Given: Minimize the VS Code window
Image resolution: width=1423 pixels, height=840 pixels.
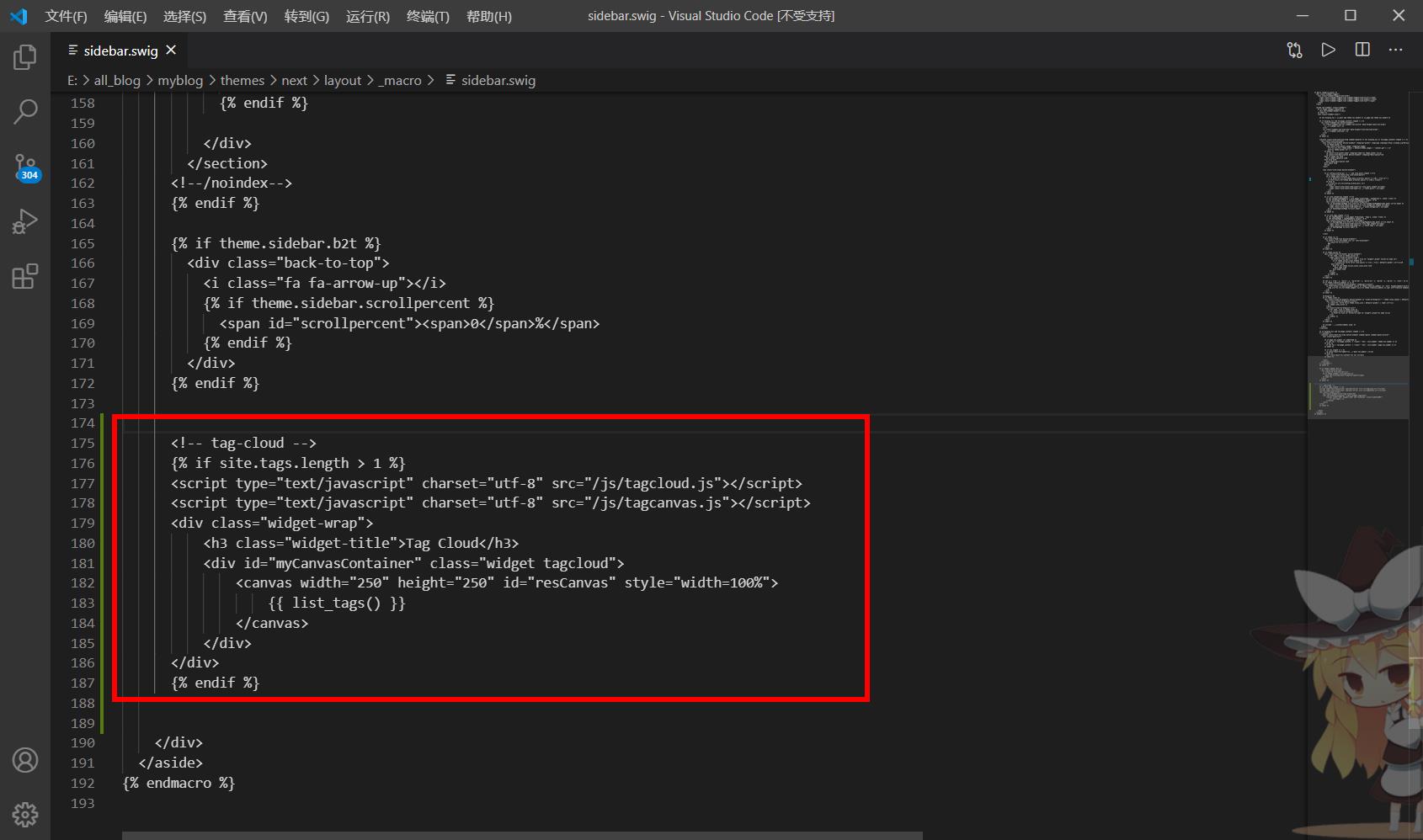Looking at the screenshot, I should (x=1303, y=16).
